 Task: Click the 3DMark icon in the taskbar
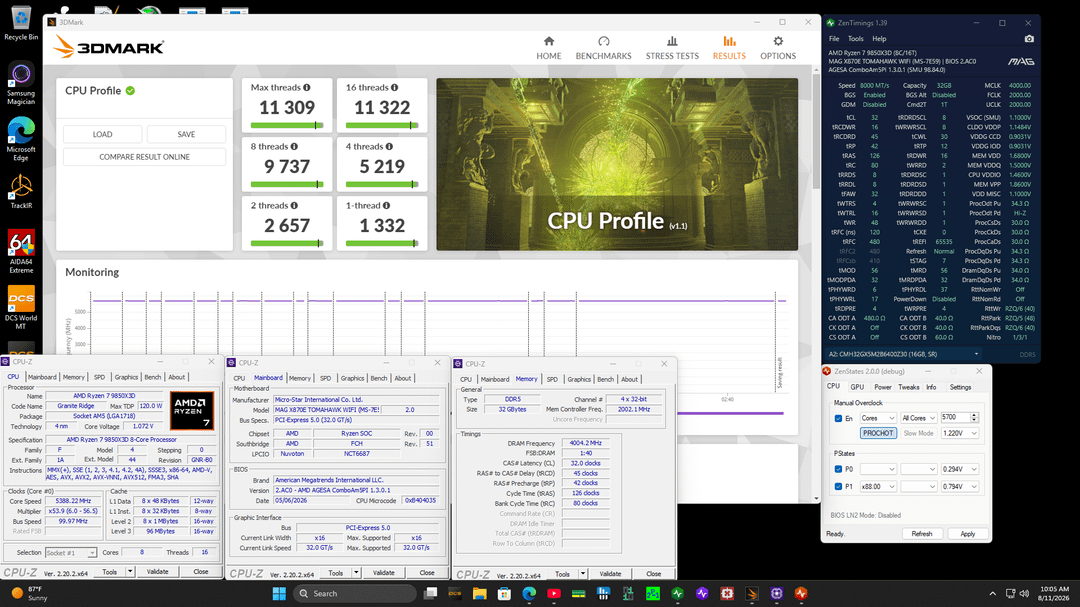point(751,593)
